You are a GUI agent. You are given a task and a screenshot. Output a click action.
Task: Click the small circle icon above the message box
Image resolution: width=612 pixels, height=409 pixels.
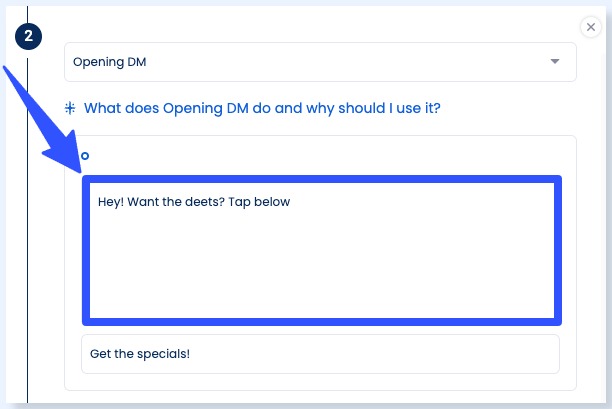pyautogui.click(x=85, y=156)
